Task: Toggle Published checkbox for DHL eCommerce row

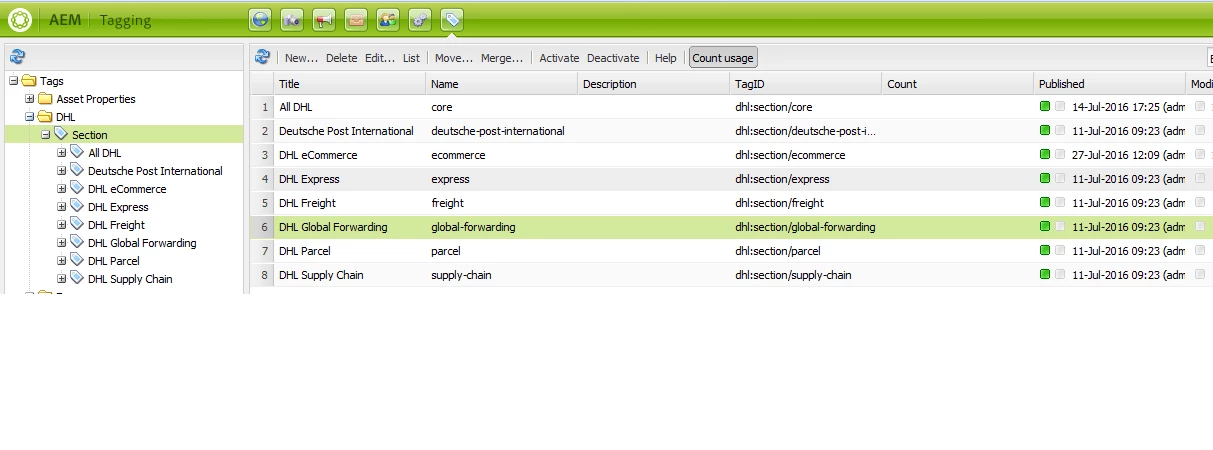Action: pos(1060,154)
